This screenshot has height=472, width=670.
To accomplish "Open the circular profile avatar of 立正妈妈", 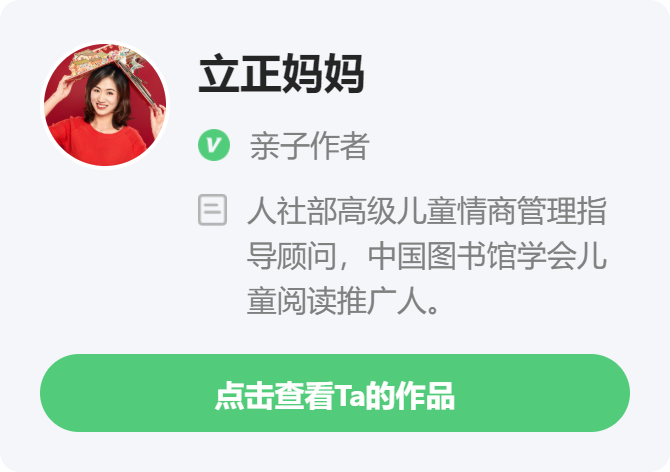I will [x=105, y=105].
